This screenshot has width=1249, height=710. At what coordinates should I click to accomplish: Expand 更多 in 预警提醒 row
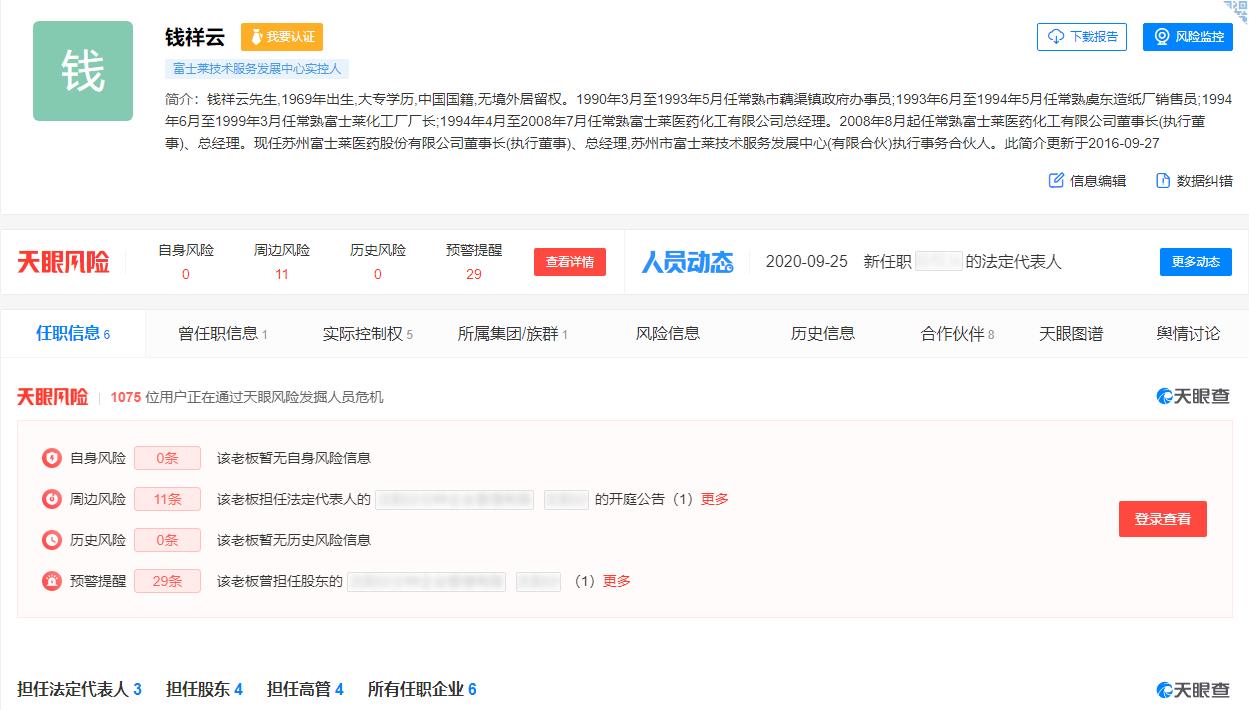click(x=616, y=581)
